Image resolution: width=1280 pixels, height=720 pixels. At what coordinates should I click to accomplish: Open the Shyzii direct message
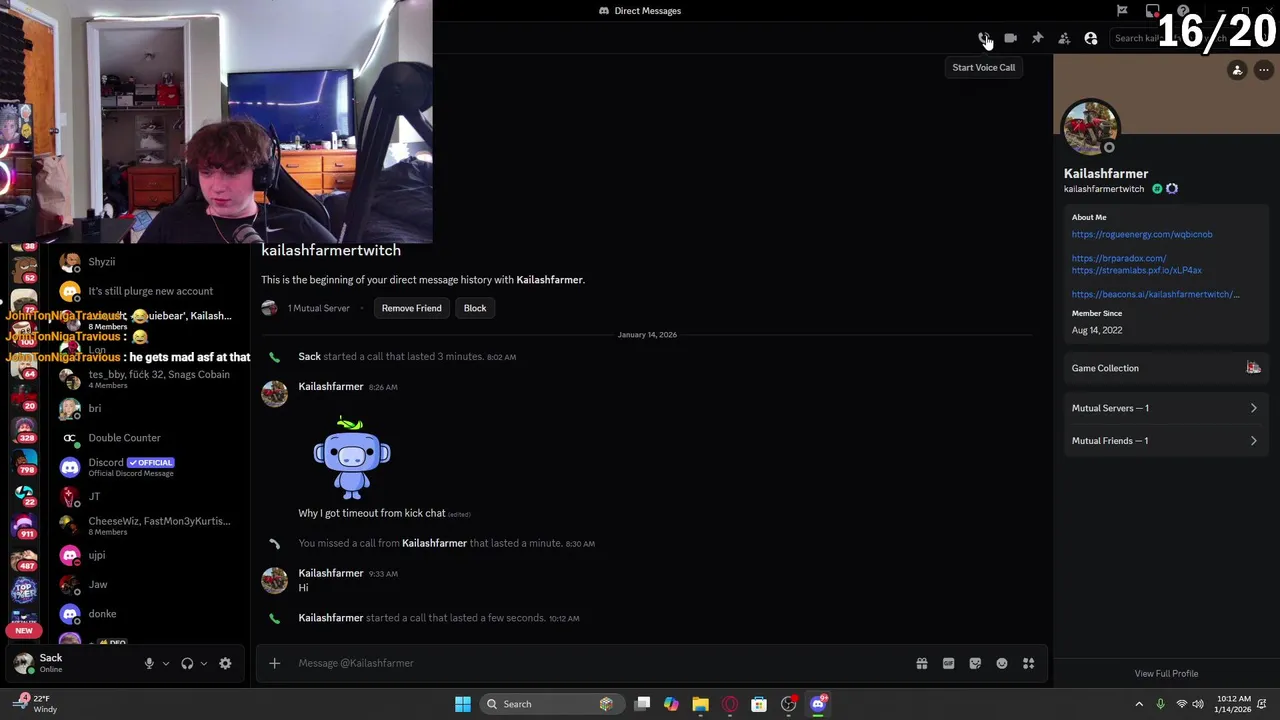point(147,262)
